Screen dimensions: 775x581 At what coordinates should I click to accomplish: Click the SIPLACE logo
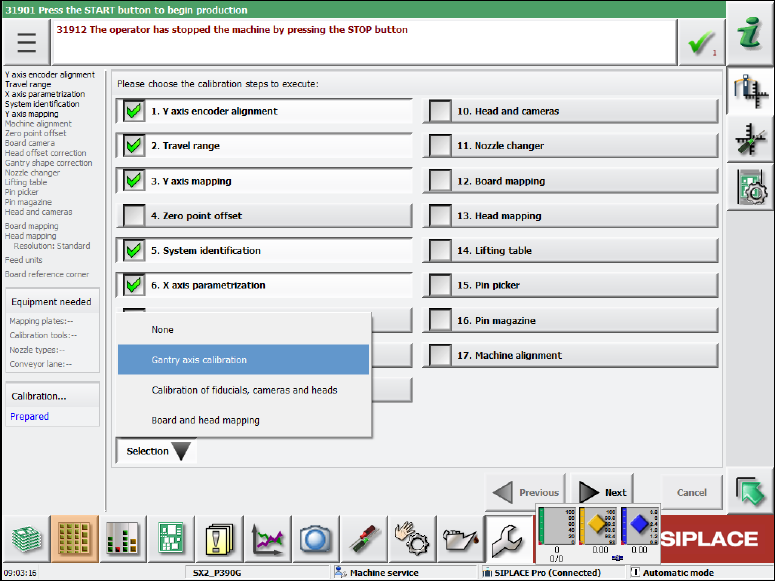tap(709, 538)
